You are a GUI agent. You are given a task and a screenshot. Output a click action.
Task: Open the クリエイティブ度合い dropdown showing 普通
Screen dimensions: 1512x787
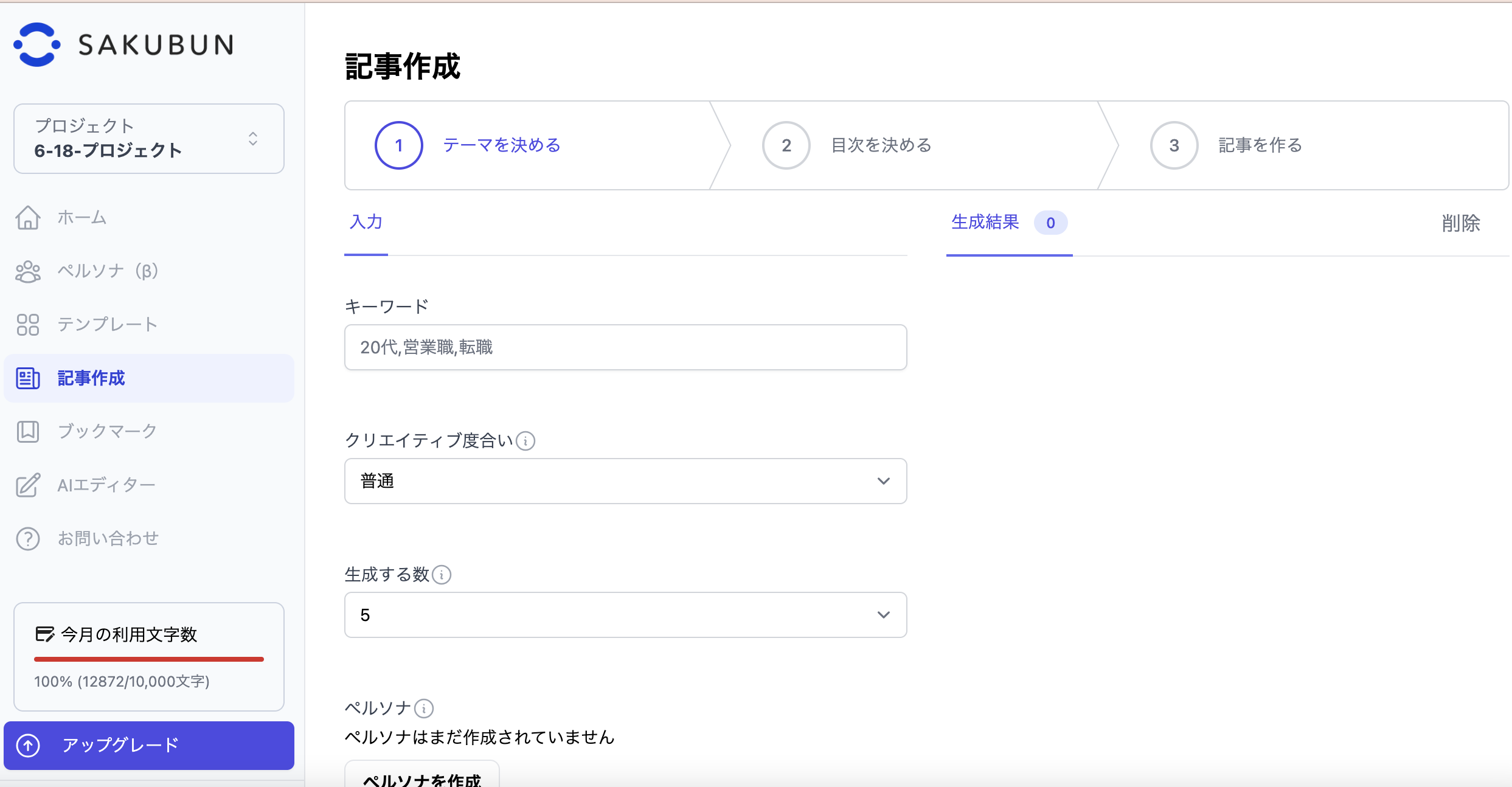coord(625,481)
